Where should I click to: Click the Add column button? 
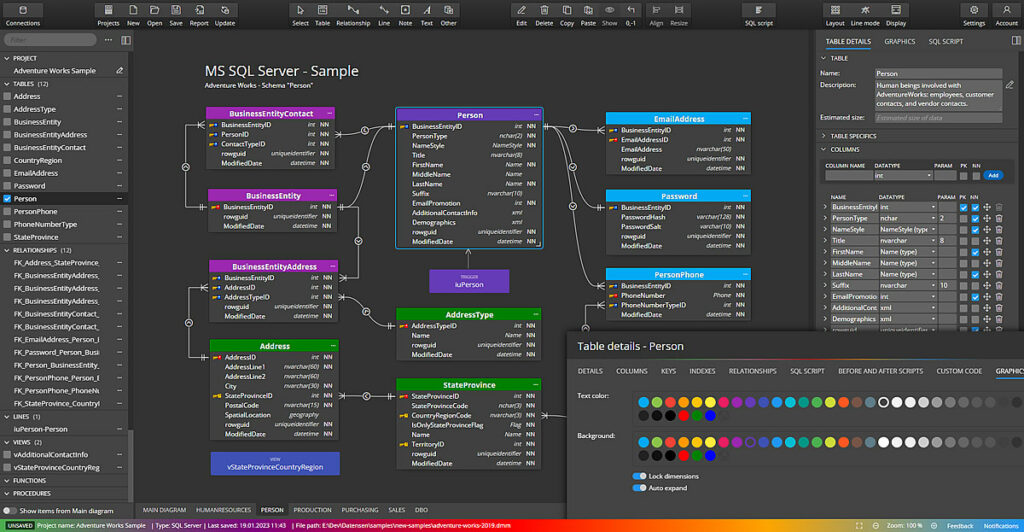click(993, 176)
